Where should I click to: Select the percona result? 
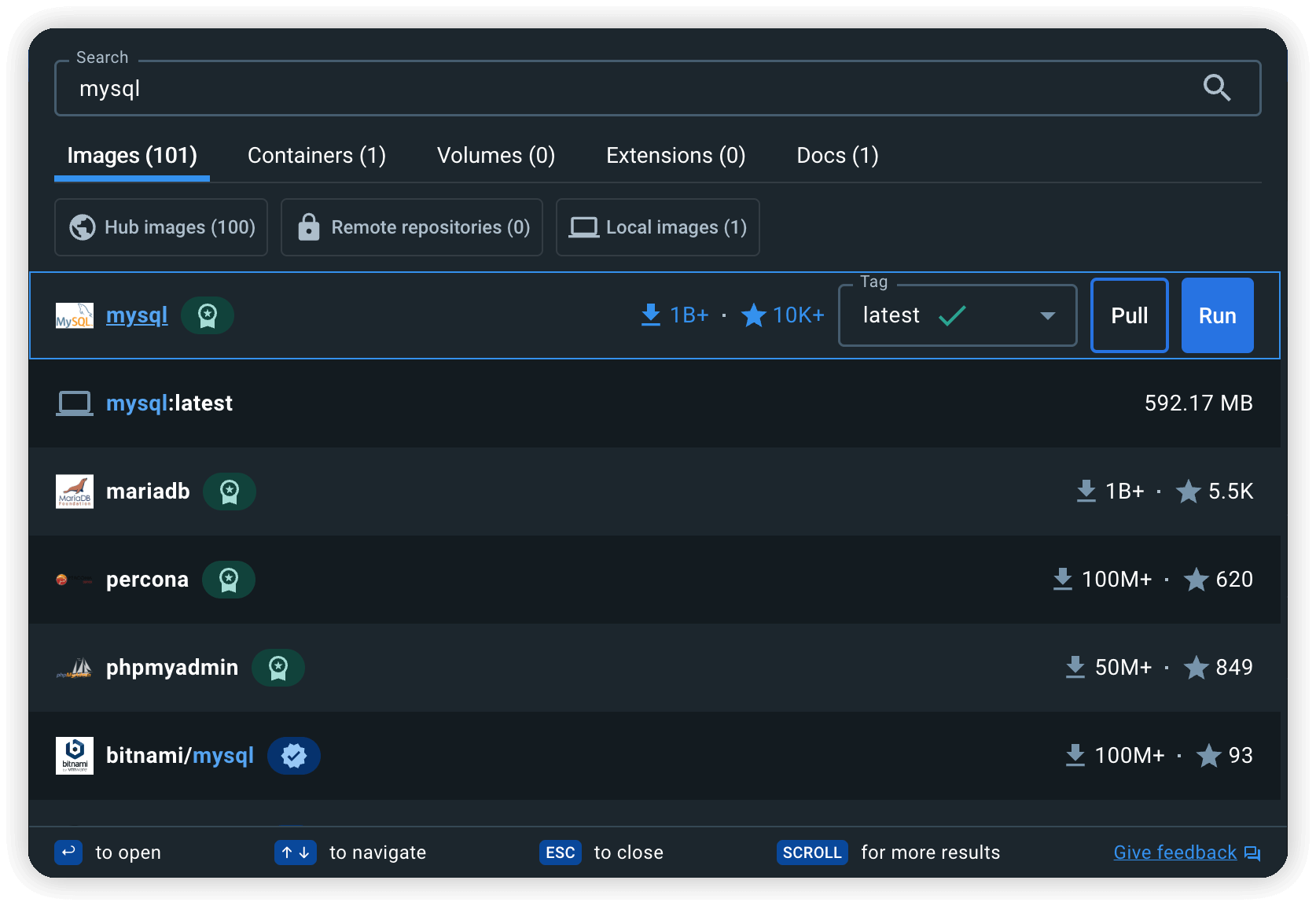coord(655,580)
